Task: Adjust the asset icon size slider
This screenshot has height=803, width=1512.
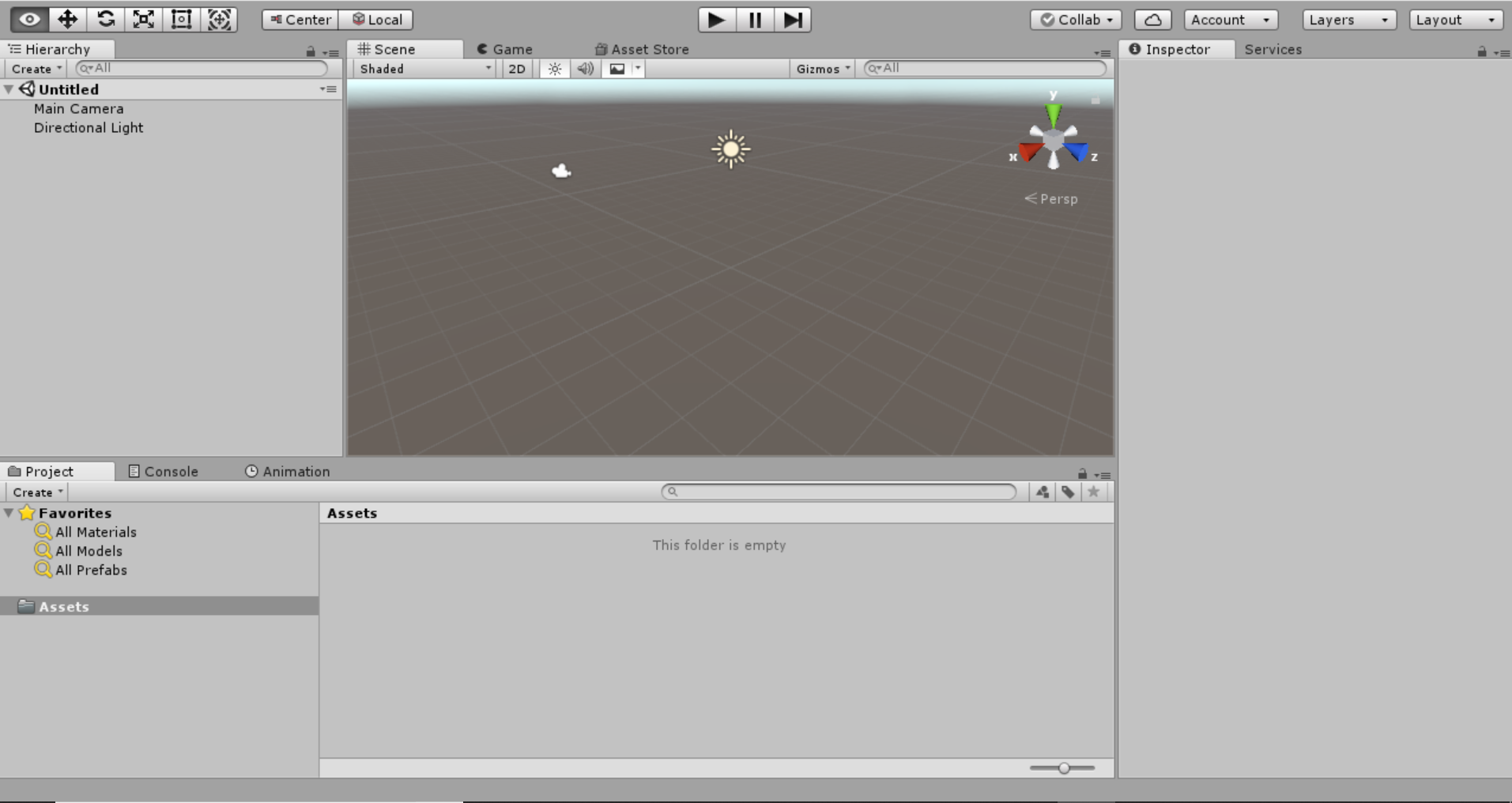Action: pos(1064,767)
